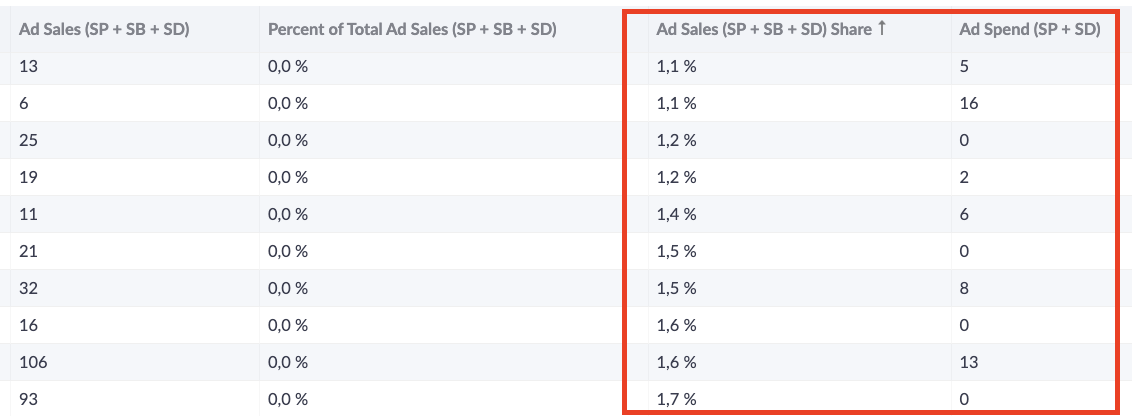This screenshot has height=416, width=1132.
Task: Select the Ad Spend cell showing 8
Action: (x=1034, y=288)
